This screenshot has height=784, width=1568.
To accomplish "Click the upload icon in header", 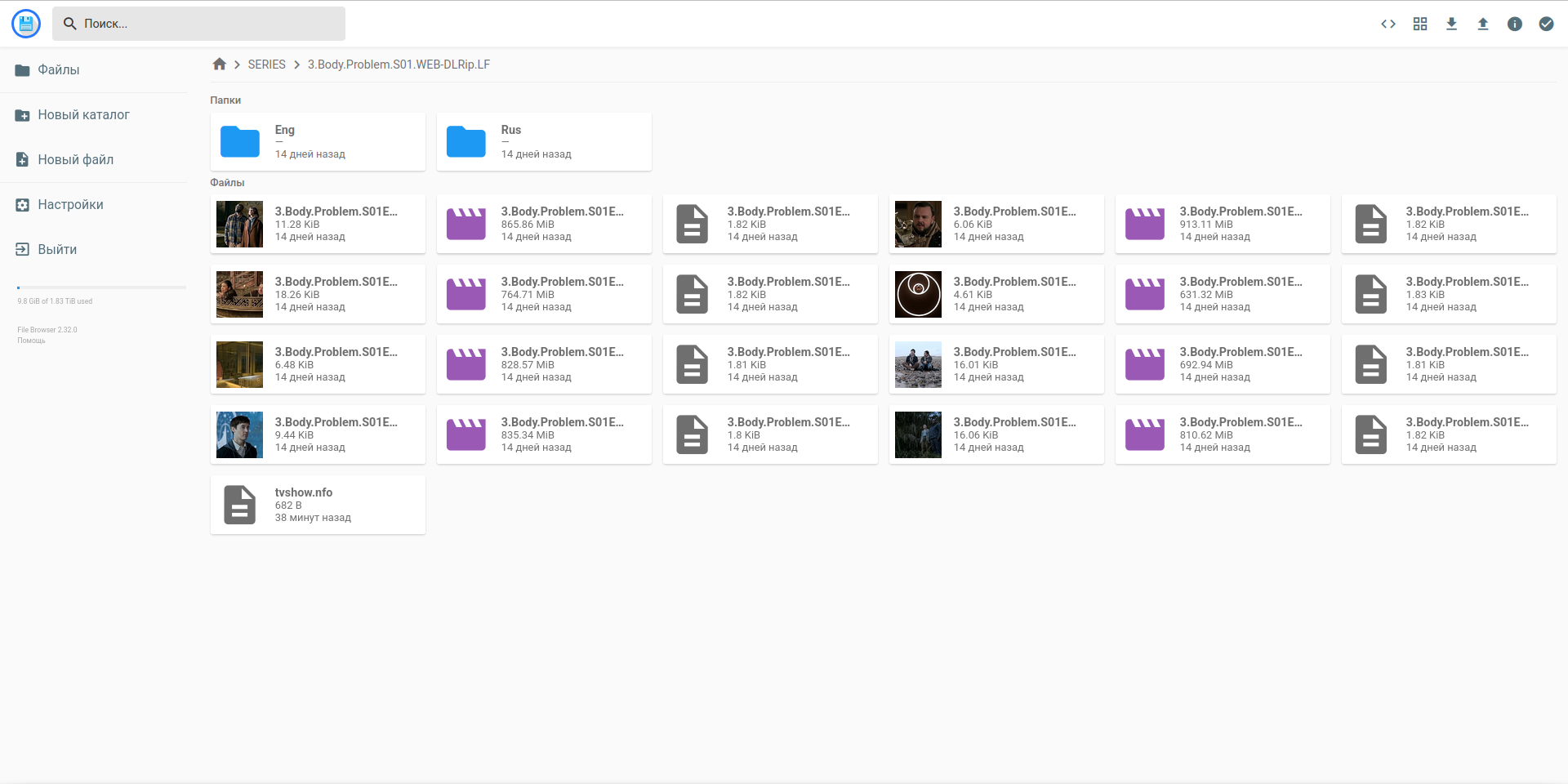I will click(1483, 24).
